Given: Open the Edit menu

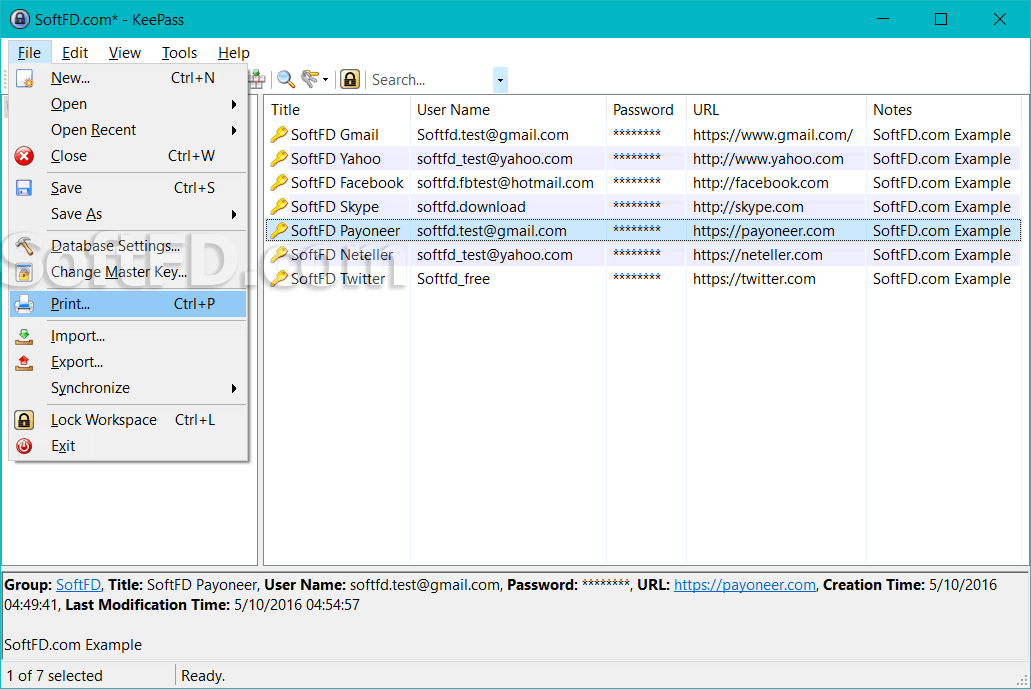Looking at the screenshot, I should pos(75,53).
